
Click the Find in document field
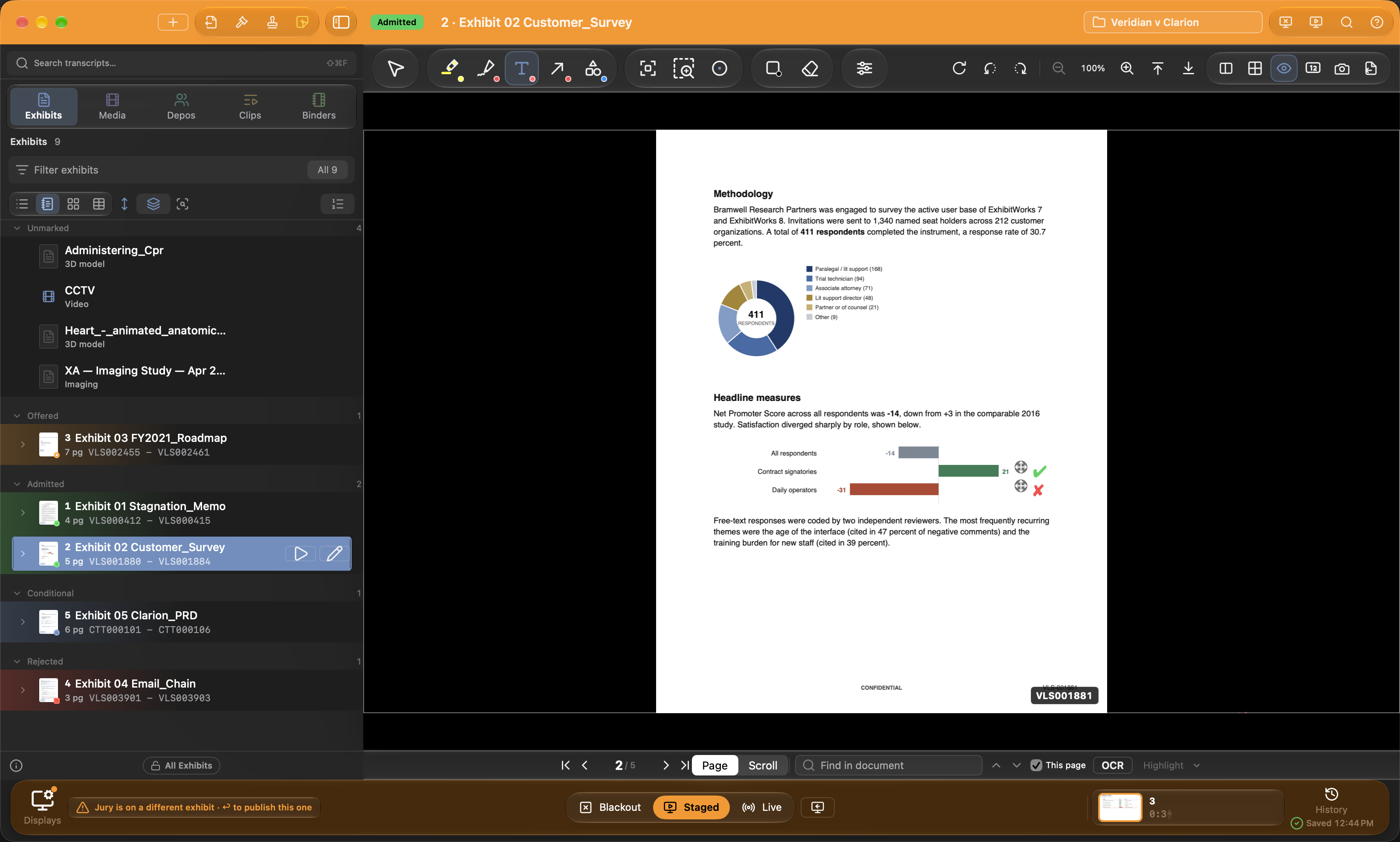click(x=888, y=765)
